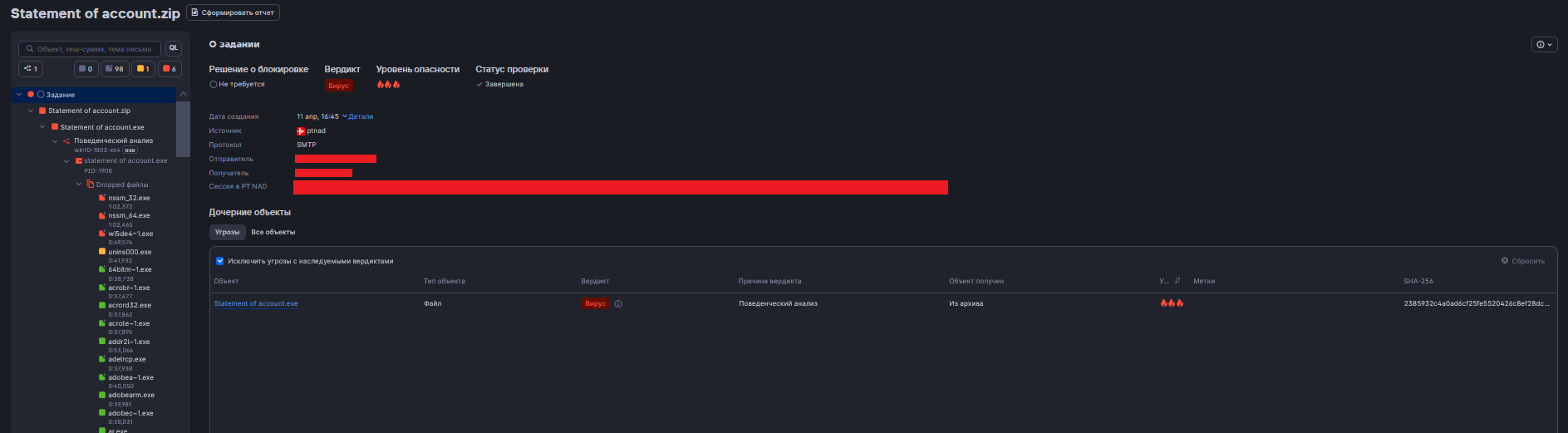Select adobec~1.exe in dropped files
1568x433 pixels.
tap(130, 413)
